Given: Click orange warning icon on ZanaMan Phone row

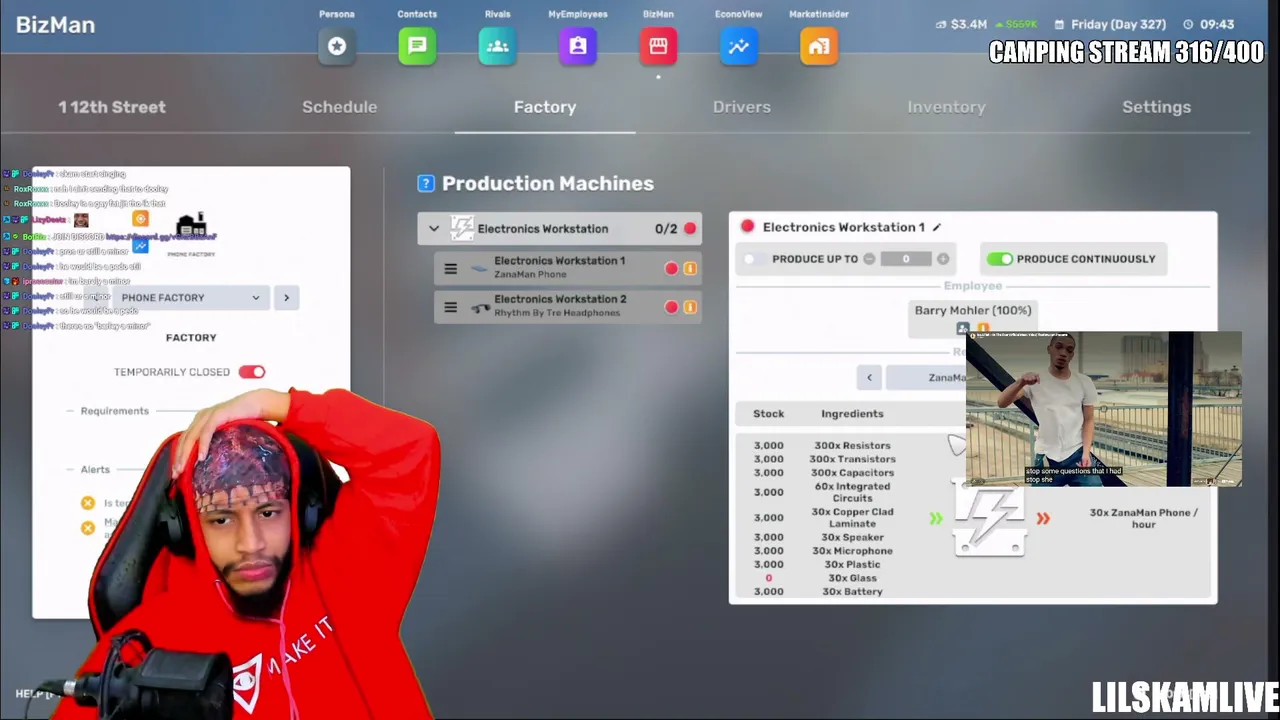Looking at the screenshot, I should point(689,268).
